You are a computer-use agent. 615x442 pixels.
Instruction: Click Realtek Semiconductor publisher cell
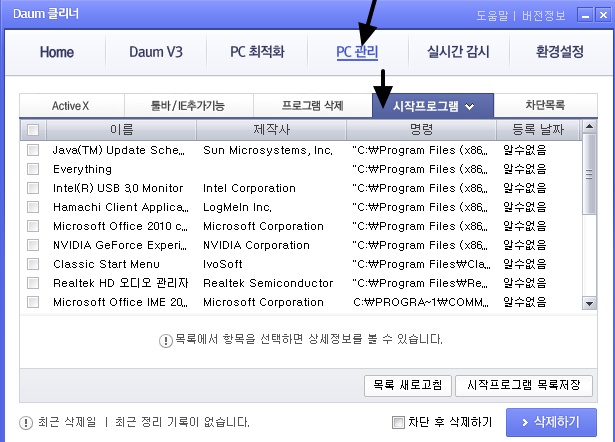point(268,283)
